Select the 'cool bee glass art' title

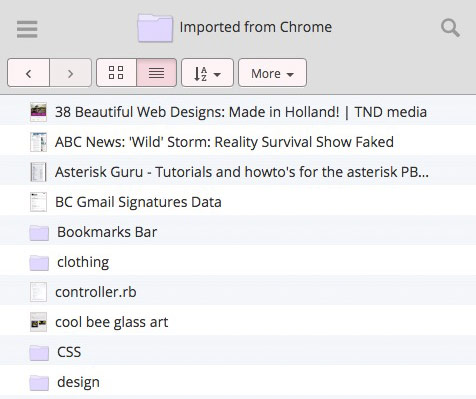(112, 322)
